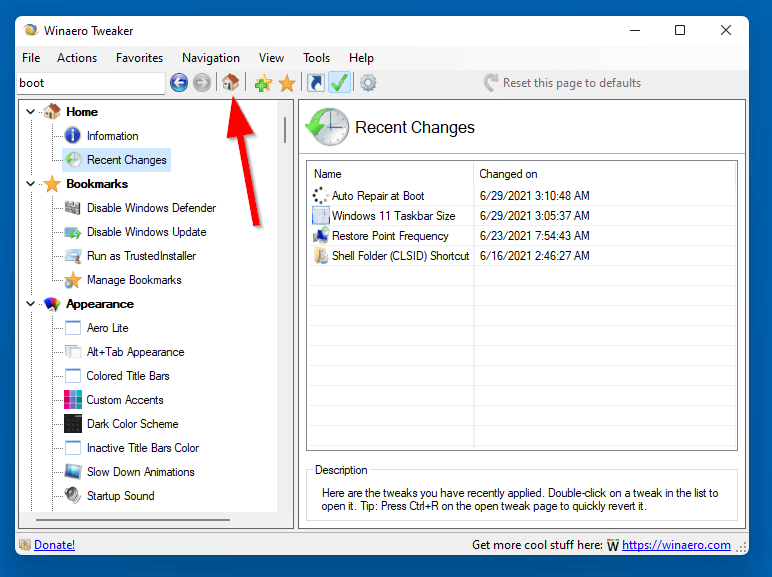Image resolution: width=772 pixels, height=577 pixels.
Task: Open the Help menu
Action: pyautogui.click(x=361, y=58)
